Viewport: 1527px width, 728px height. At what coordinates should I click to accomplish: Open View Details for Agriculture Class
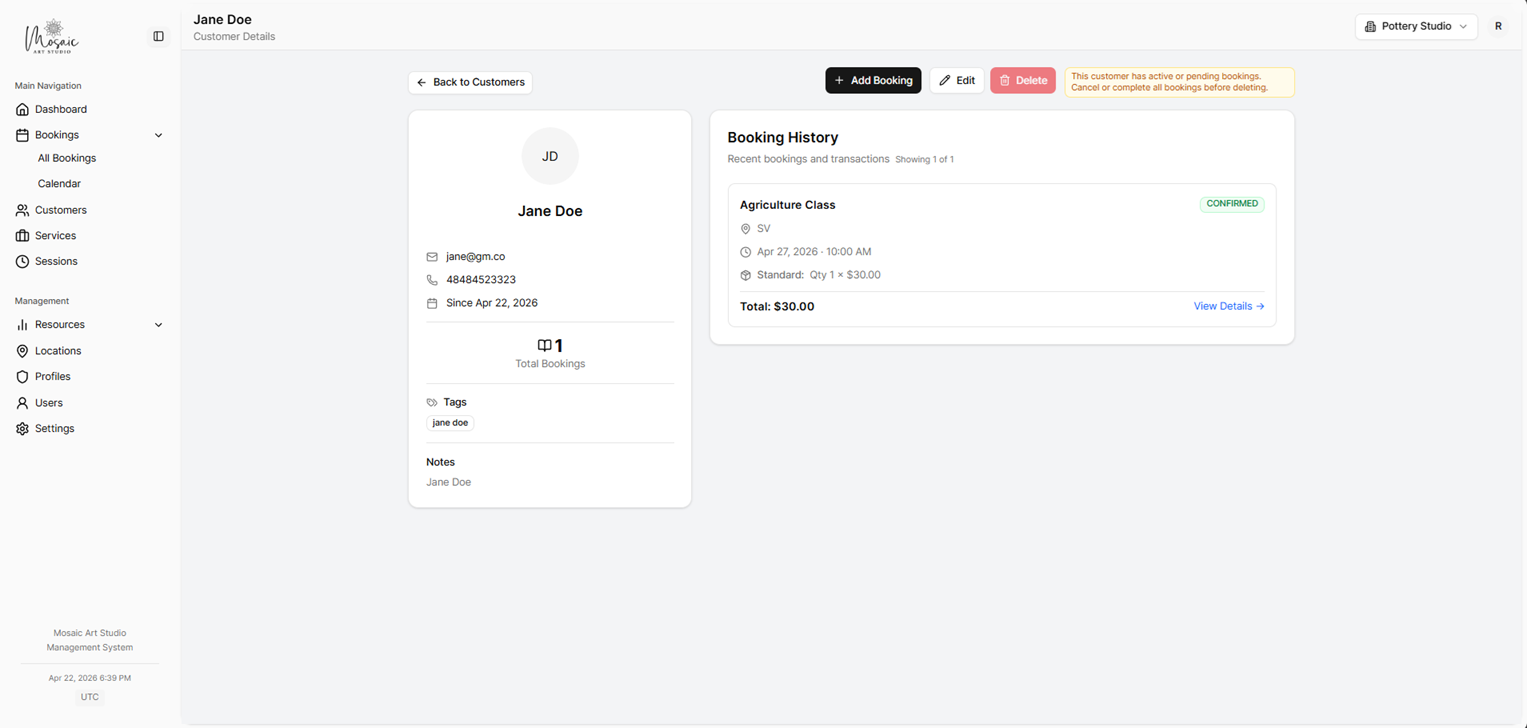coord(1228,305)
